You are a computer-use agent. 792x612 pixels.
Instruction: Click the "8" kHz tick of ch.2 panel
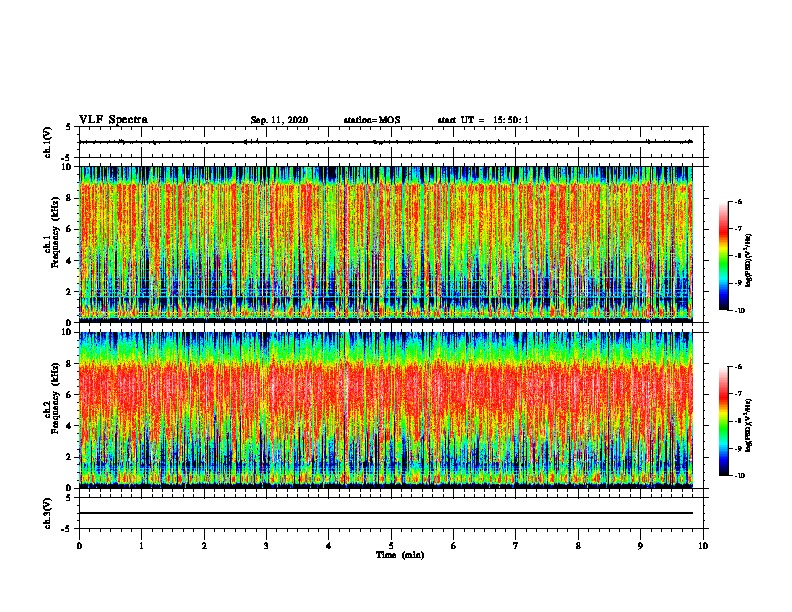[x=69, y=363]
